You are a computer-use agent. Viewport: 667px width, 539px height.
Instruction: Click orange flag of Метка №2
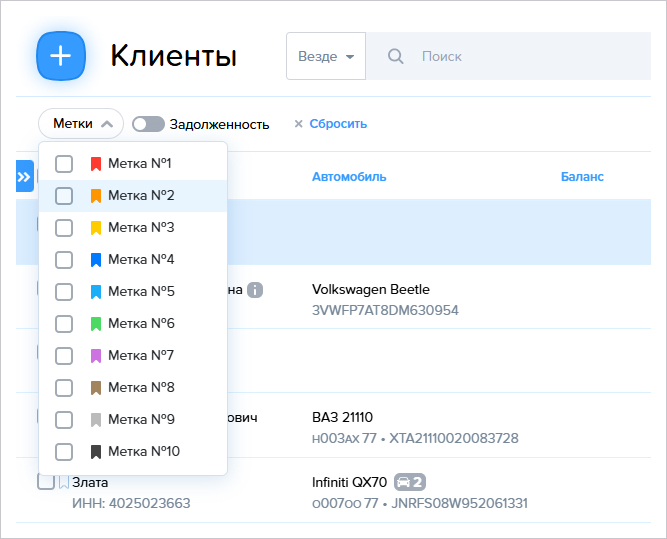coord(96,196)
